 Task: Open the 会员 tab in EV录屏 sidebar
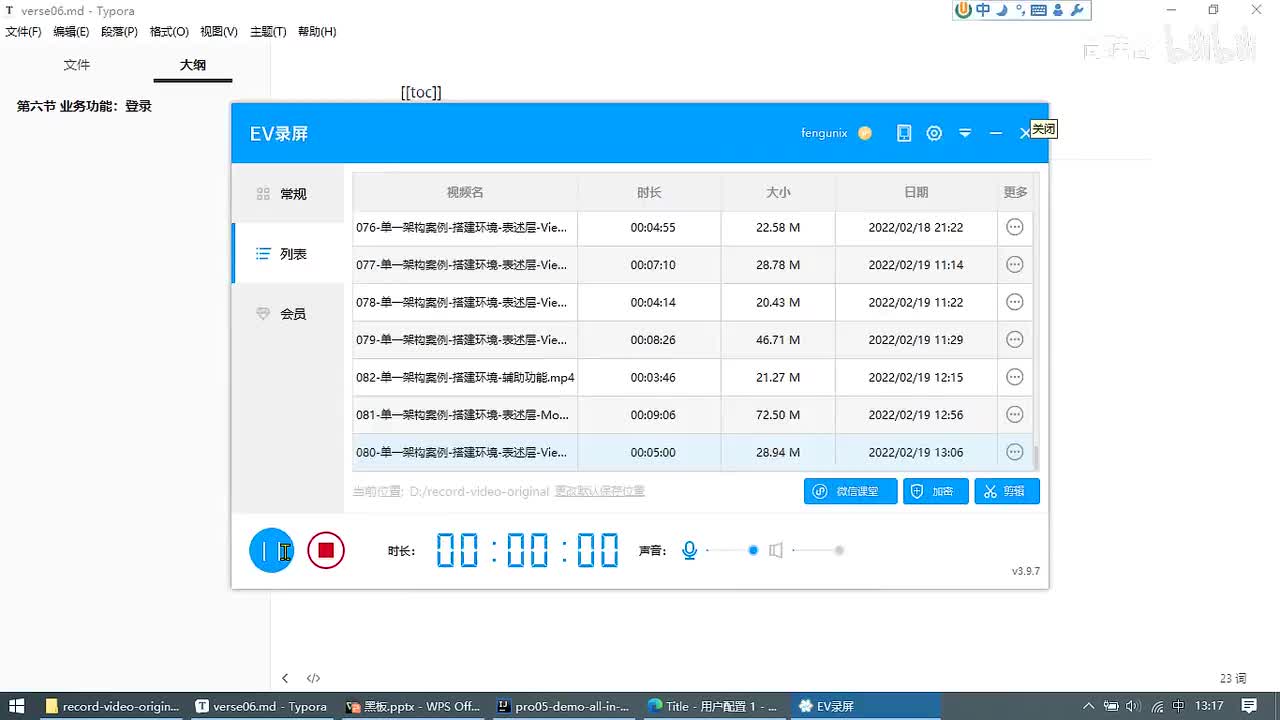(x=288, y=314)
